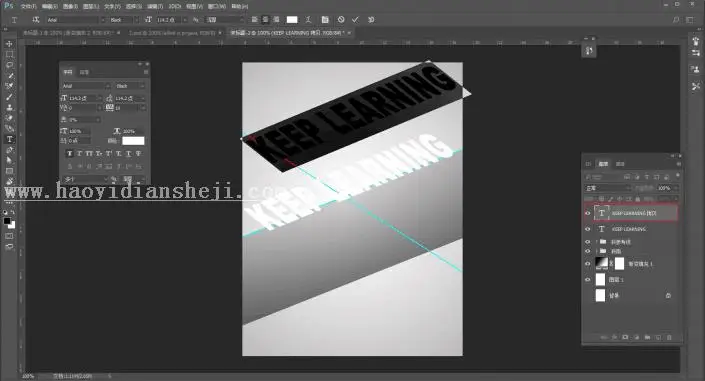
Task: Apply Underline style in Character panel
Action: 129,154
